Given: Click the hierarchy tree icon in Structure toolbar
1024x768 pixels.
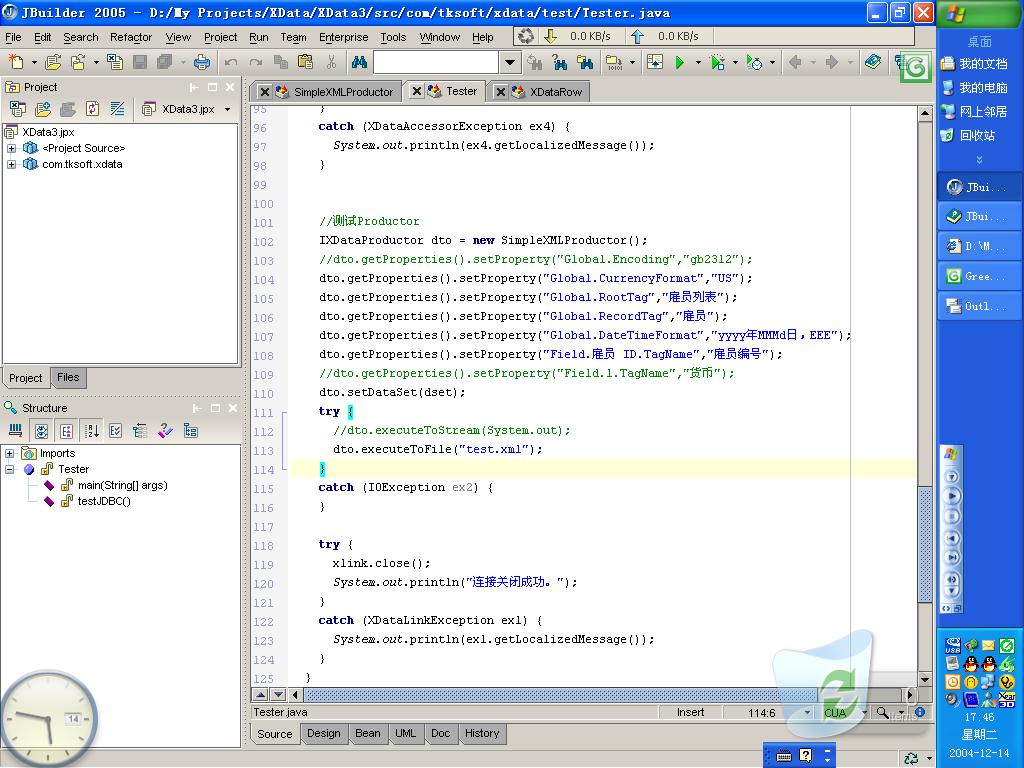Looking at the screenshot, I should click(x=140, y=430).
